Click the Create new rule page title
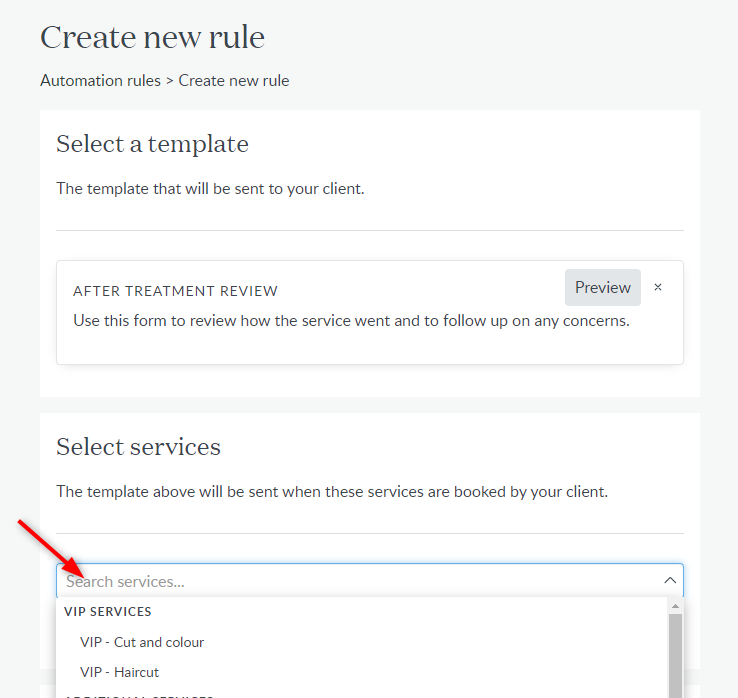The image size is (738, 698). click(x=152, y=37)
